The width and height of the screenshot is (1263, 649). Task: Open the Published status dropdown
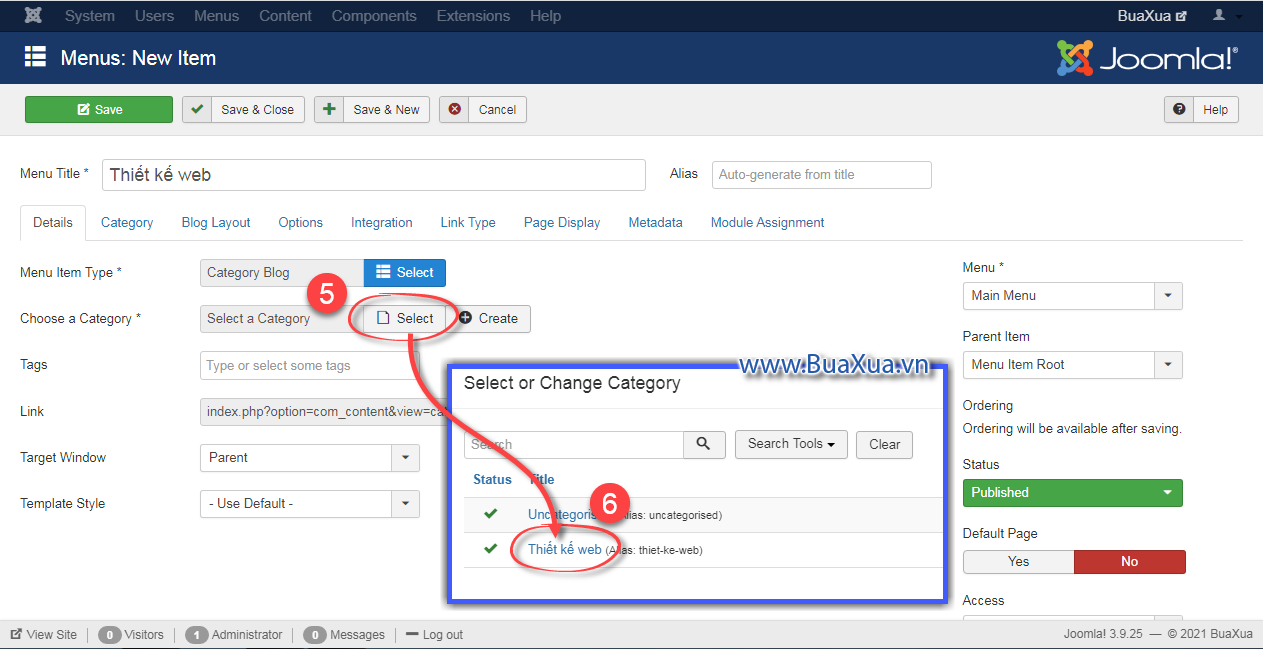[1072, 493]
